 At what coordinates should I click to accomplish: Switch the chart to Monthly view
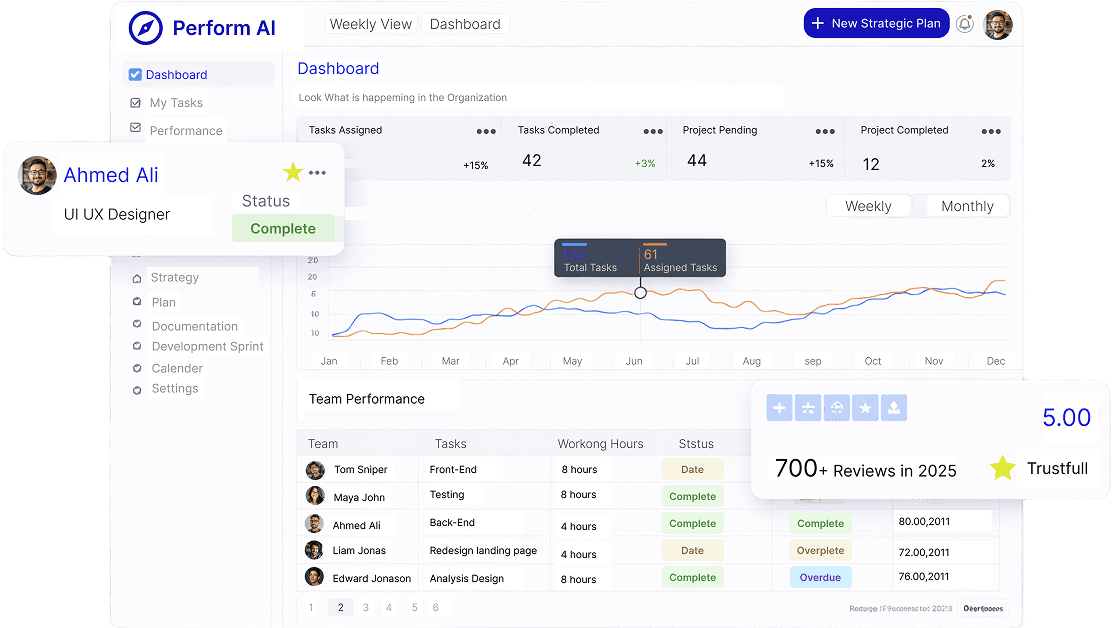967,205
